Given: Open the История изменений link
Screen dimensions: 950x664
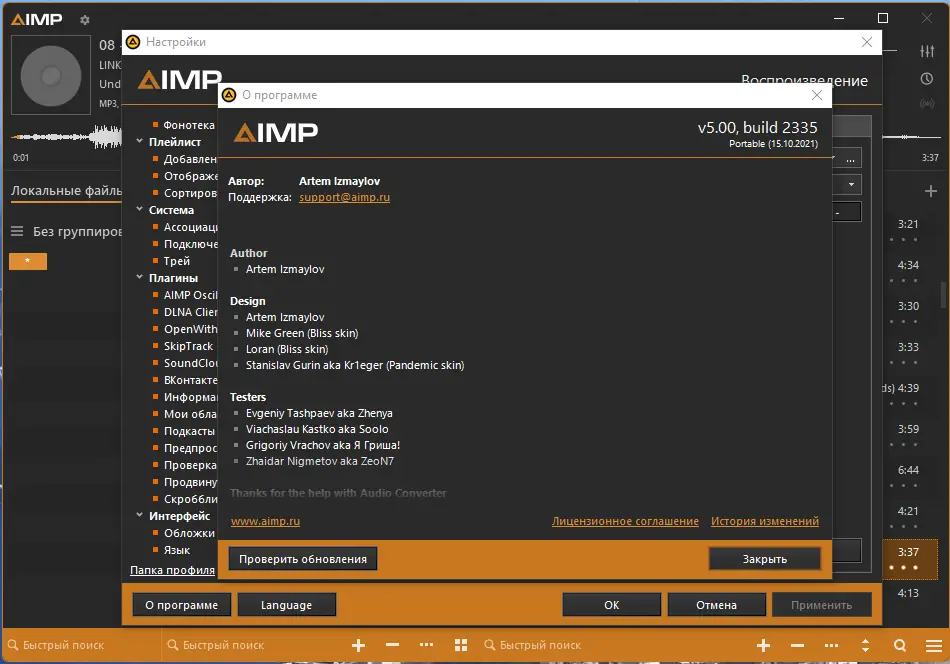Looking at the screenshot, I should tap(767, 520).
